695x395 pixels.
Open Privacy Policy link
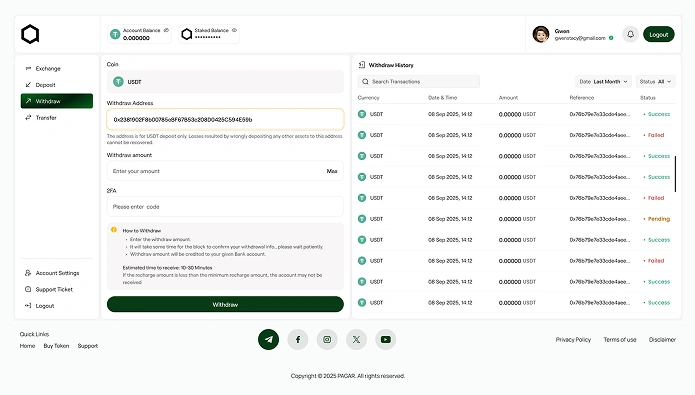(573, 340)
